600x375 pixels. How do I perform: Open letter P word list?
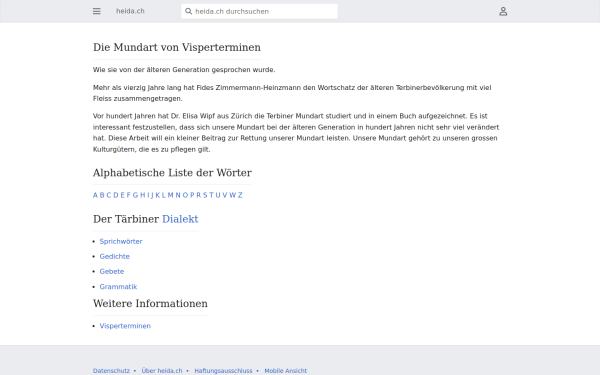click(x=192, y=195)
